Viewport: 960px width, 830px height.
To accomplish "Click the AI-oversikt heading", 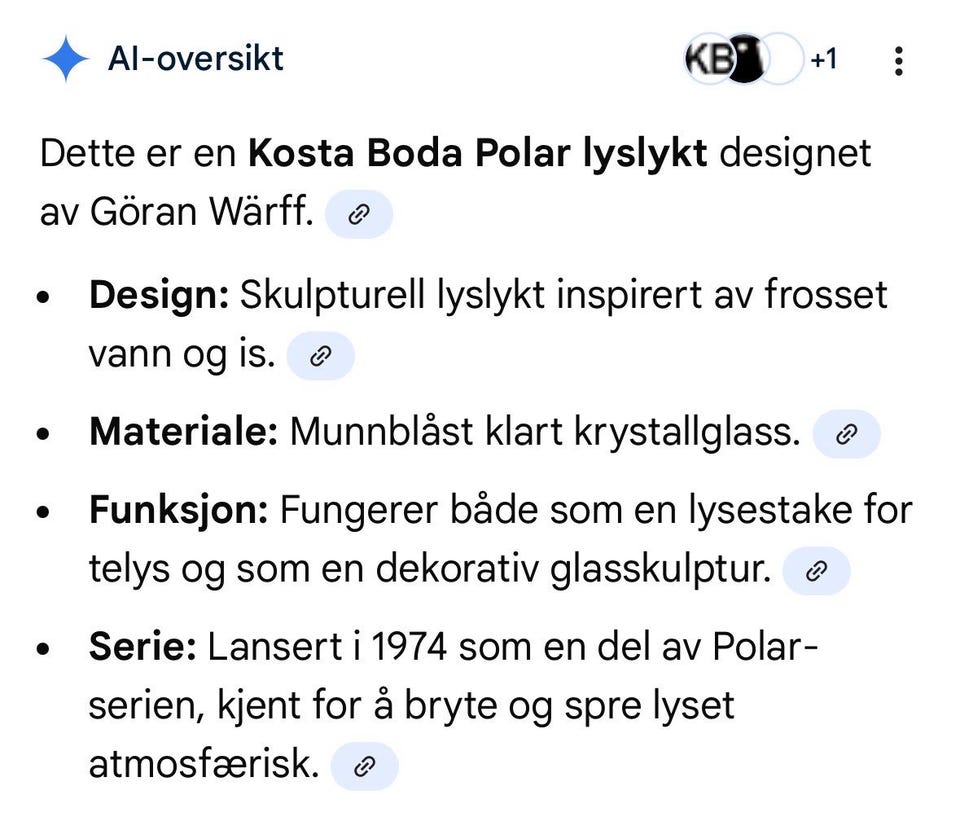I will pyautogui.click(x=196, y=59).
